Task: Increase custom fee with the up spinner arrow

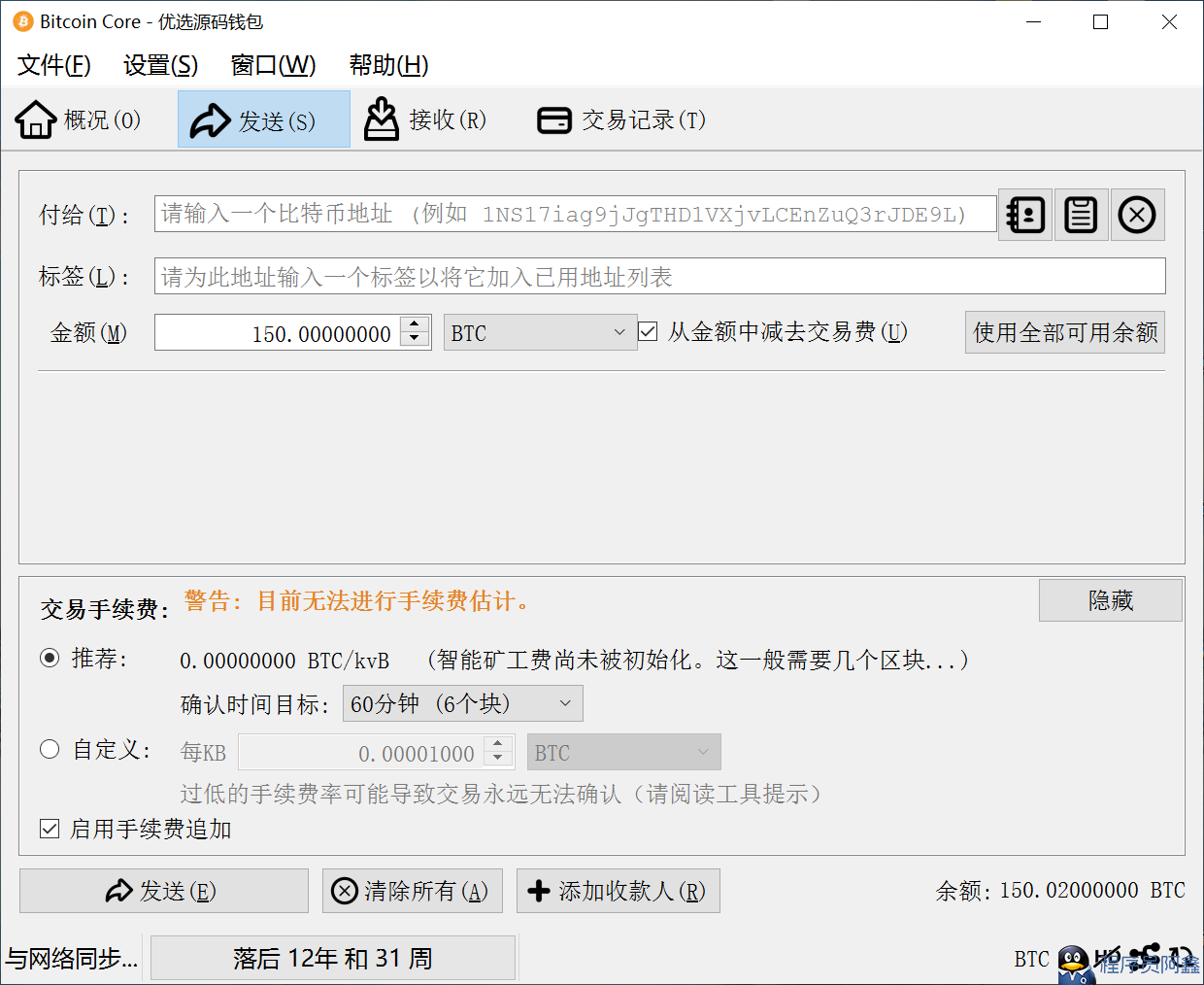Action: point(498,744)
